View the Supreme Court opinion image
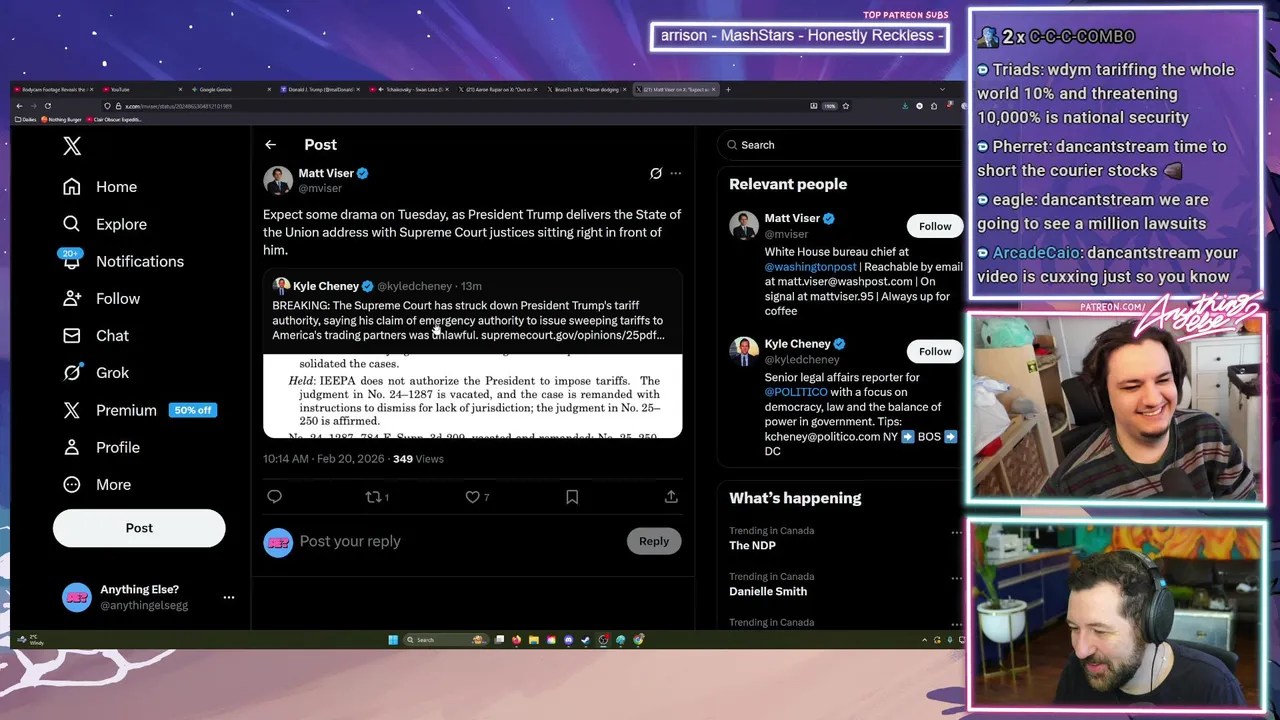The width and height of the screenshot is (1280, 720). click(472, 396)
